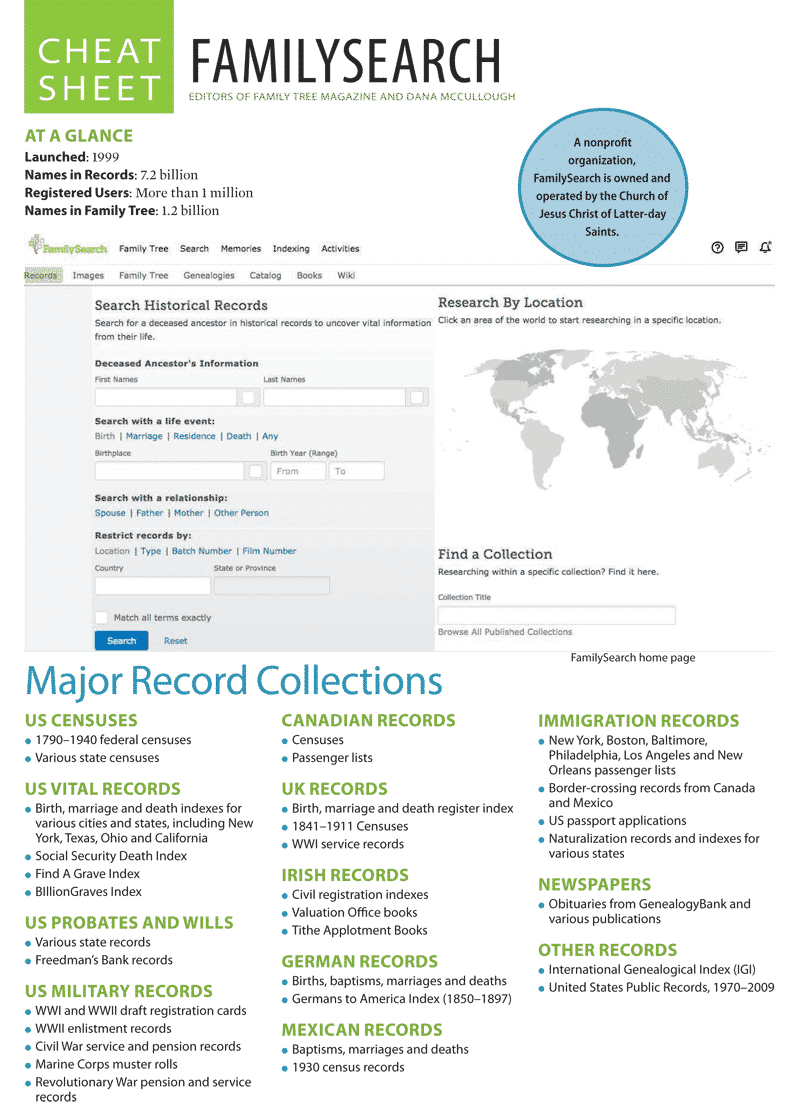This screenshot has height=1120, width=800.
Task: Open the Help question mark icon
Action: (x=717, y=248)
